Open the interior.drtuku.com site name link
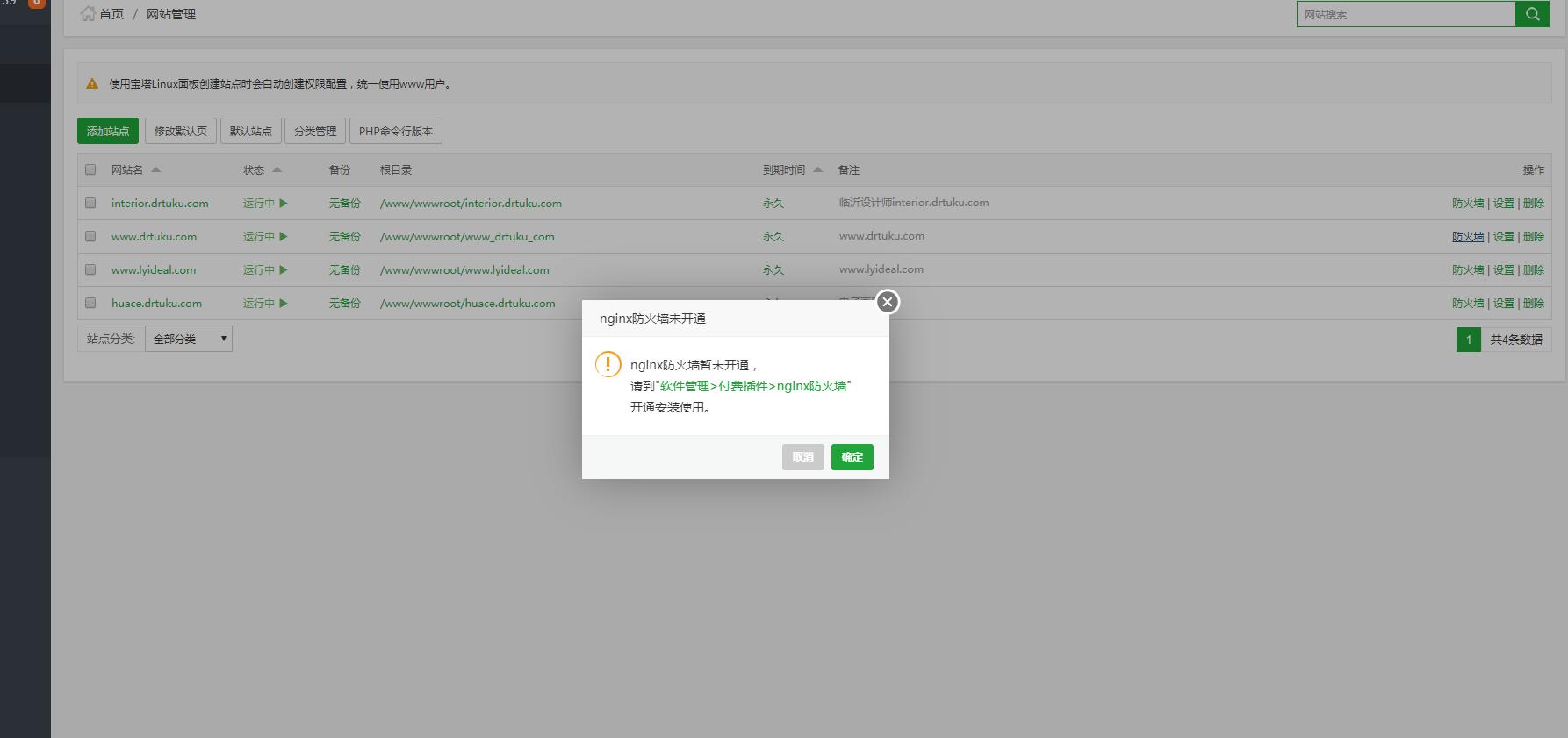 (x=160, y=203)
